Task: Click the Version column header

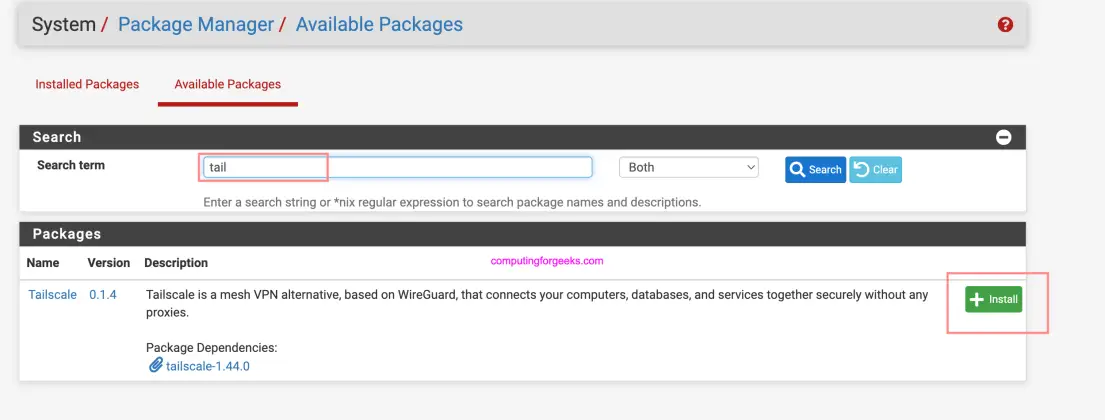Action: point(109,263)
